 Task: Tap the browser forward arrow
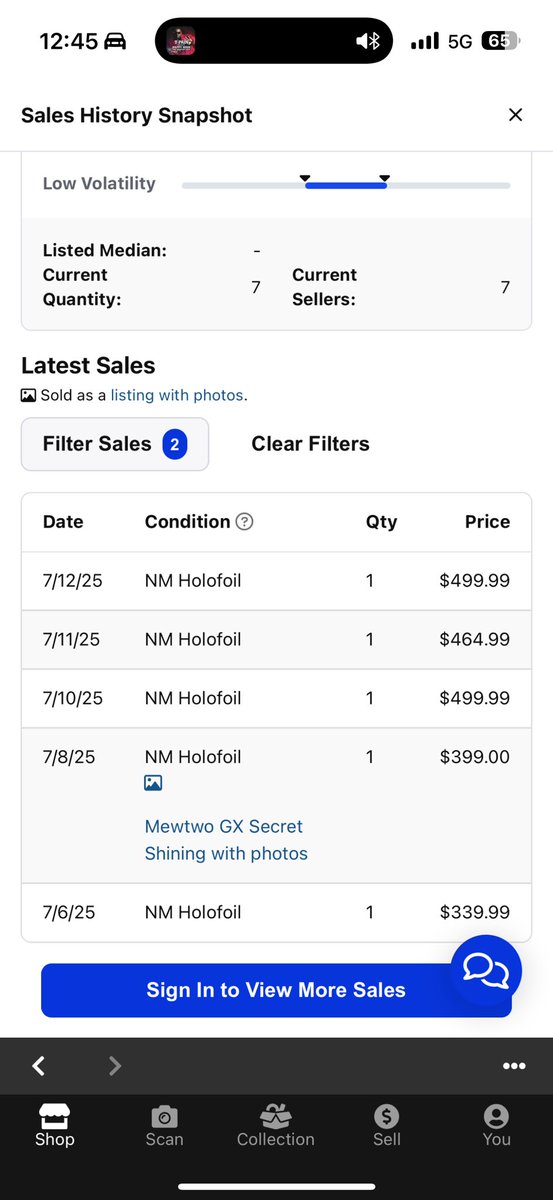115,1066
